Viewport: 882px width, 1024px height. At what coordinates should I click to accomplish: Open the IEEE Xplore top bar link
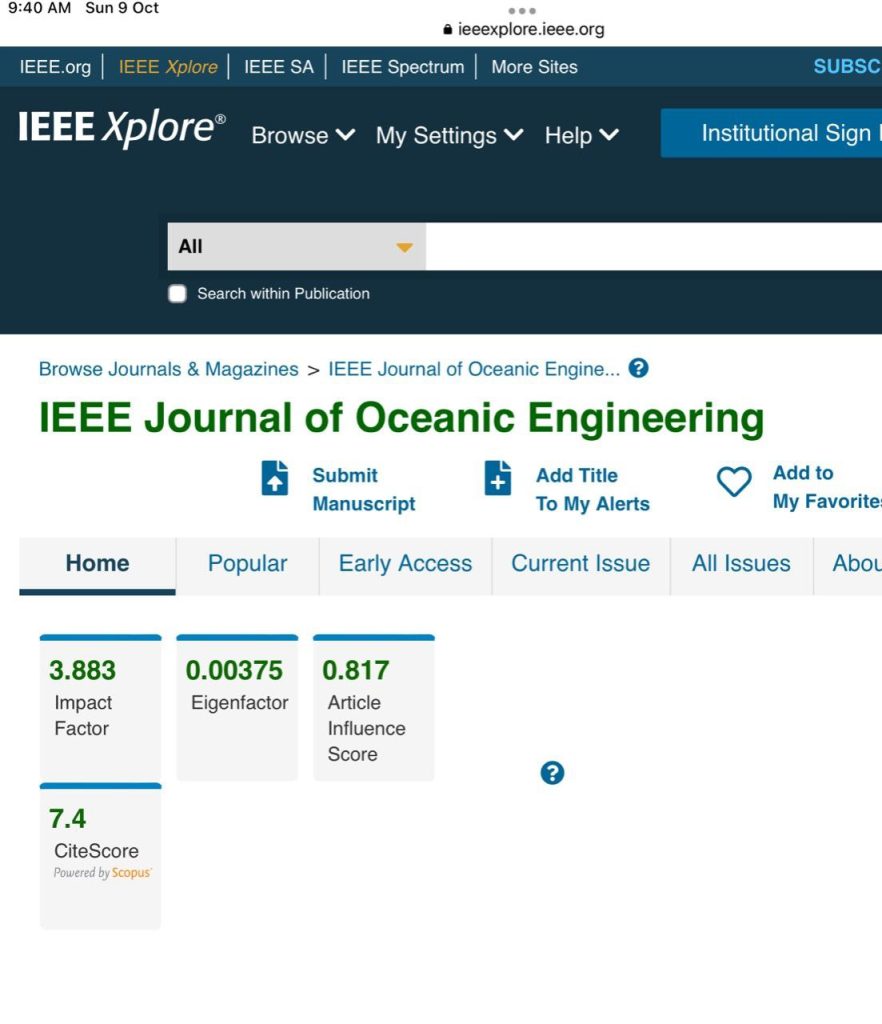[168, 67]
